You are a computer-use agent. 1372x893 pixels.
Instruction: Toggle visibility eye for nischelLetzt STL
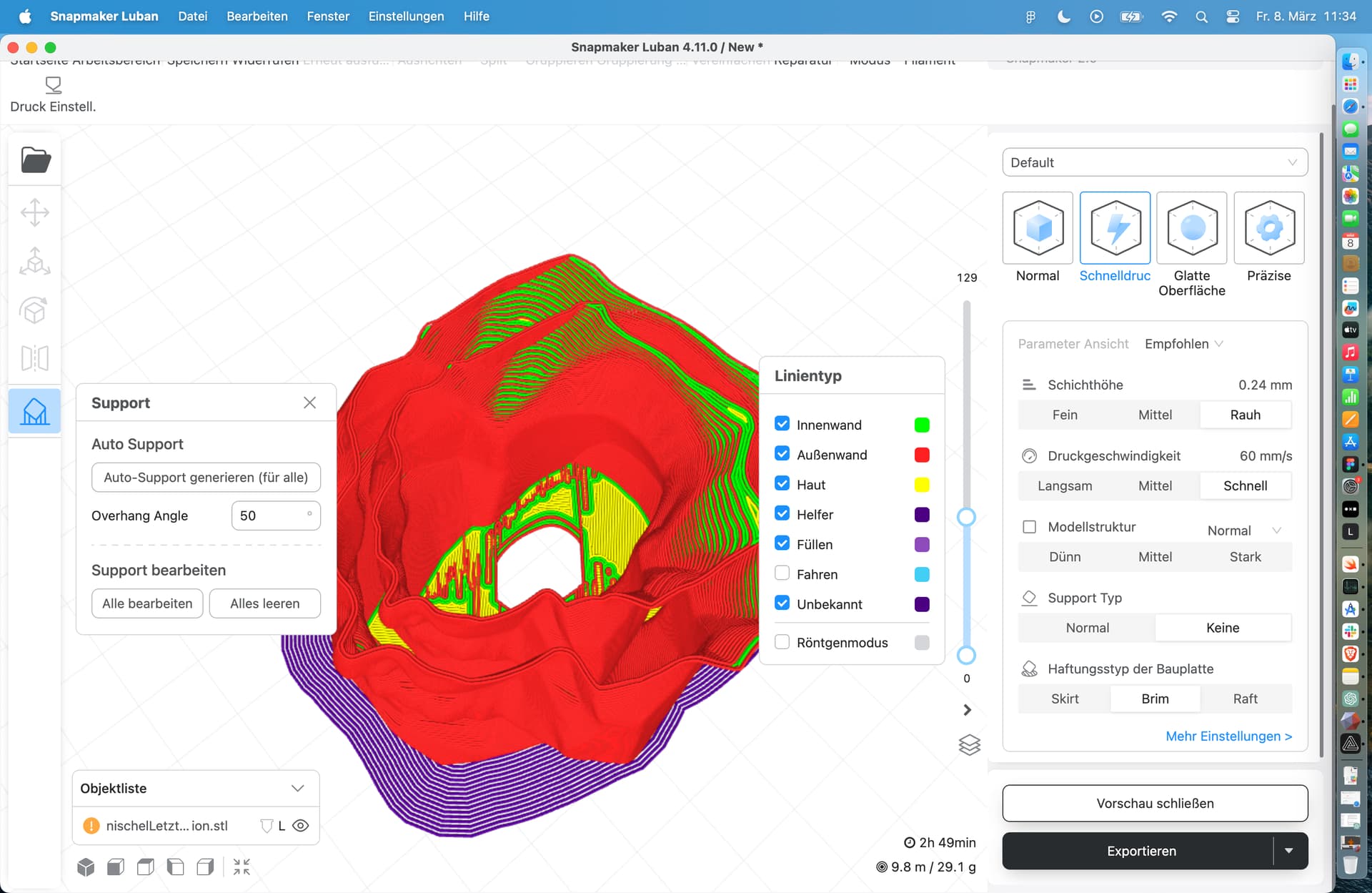pos(301,826)
